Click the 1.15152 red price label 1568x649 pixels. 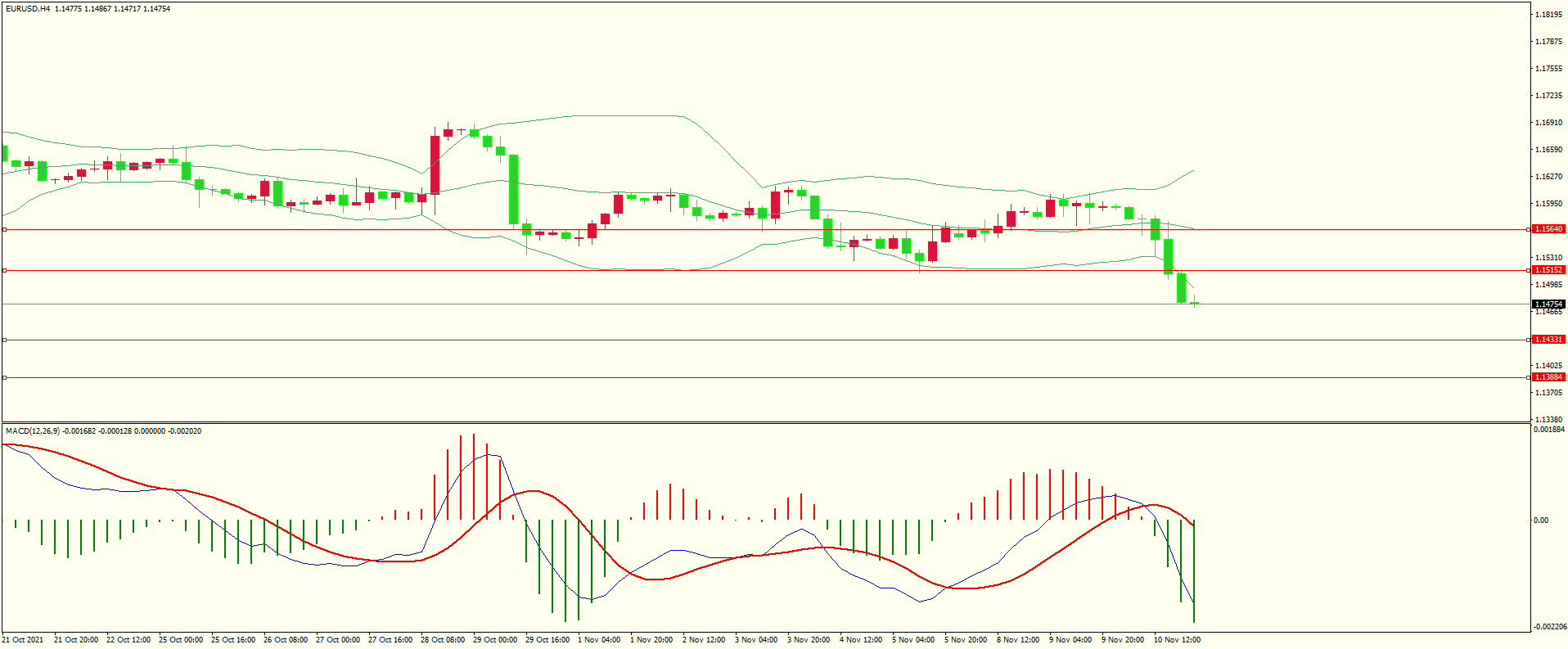pos(1548,270)
